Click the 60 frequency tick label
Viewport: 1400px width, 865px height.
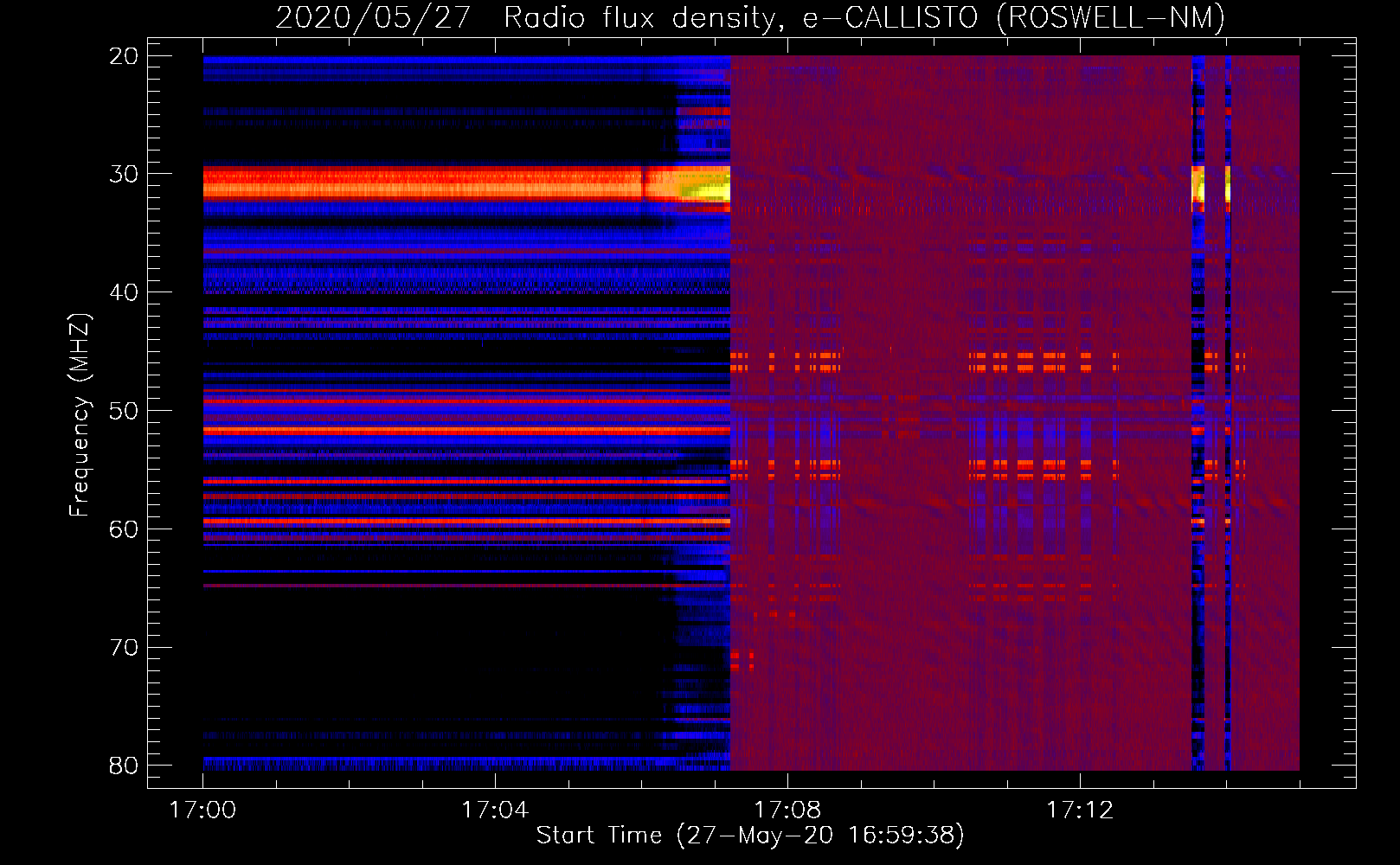coord(124,529)
